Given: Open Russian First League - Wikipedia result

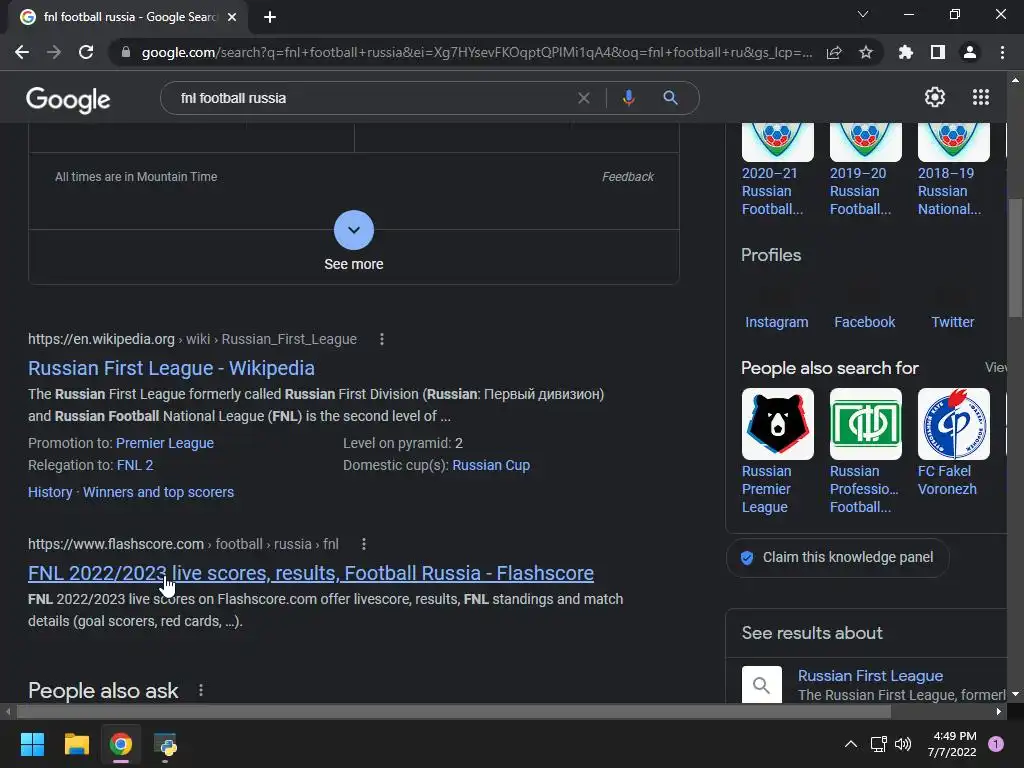Looking at the screenshot, I should pos(171,368).
